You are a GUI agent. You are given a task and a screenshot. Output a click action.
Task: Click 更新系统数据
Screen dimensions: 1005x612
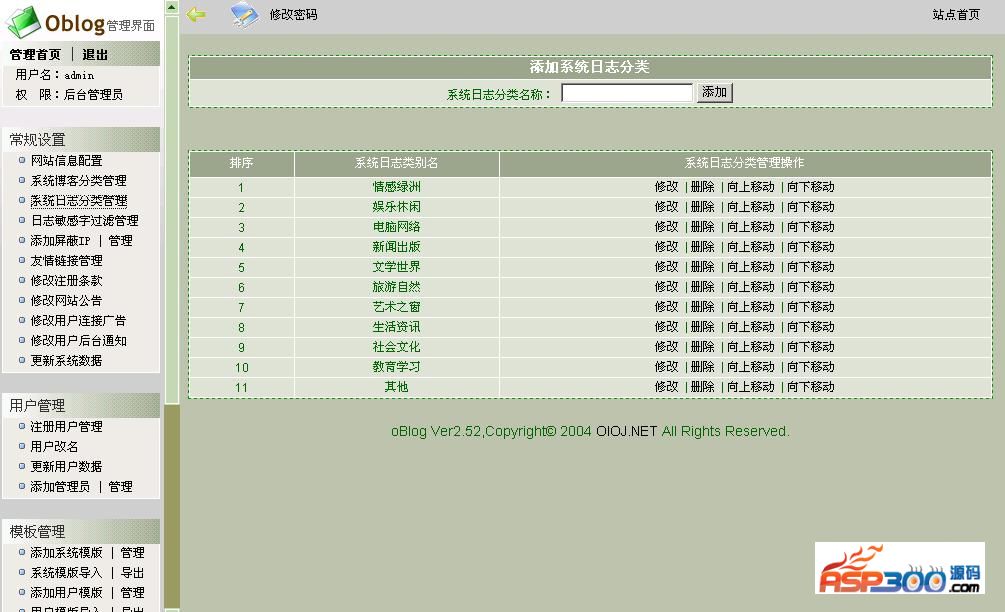67,360
